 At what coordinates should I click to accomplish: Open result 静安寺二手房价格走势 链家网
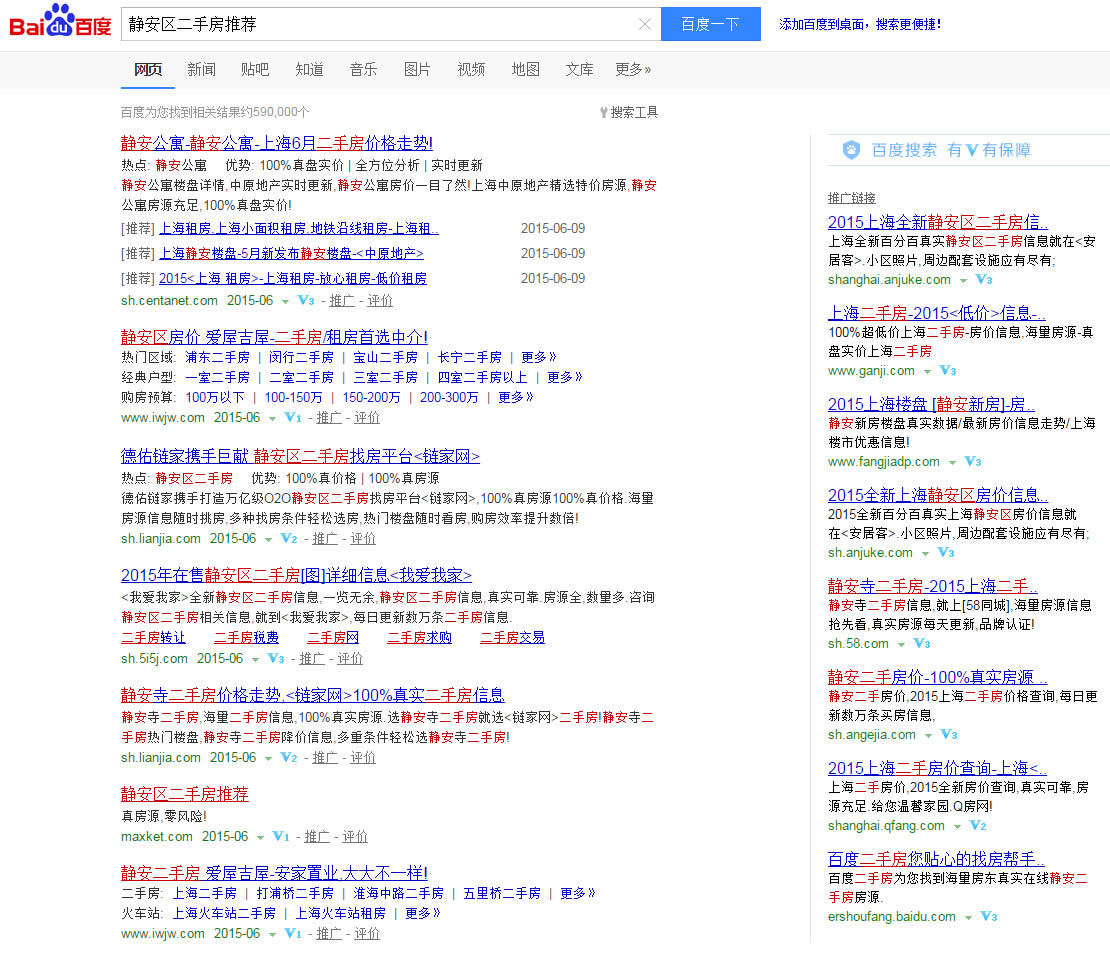click(312, 695)
